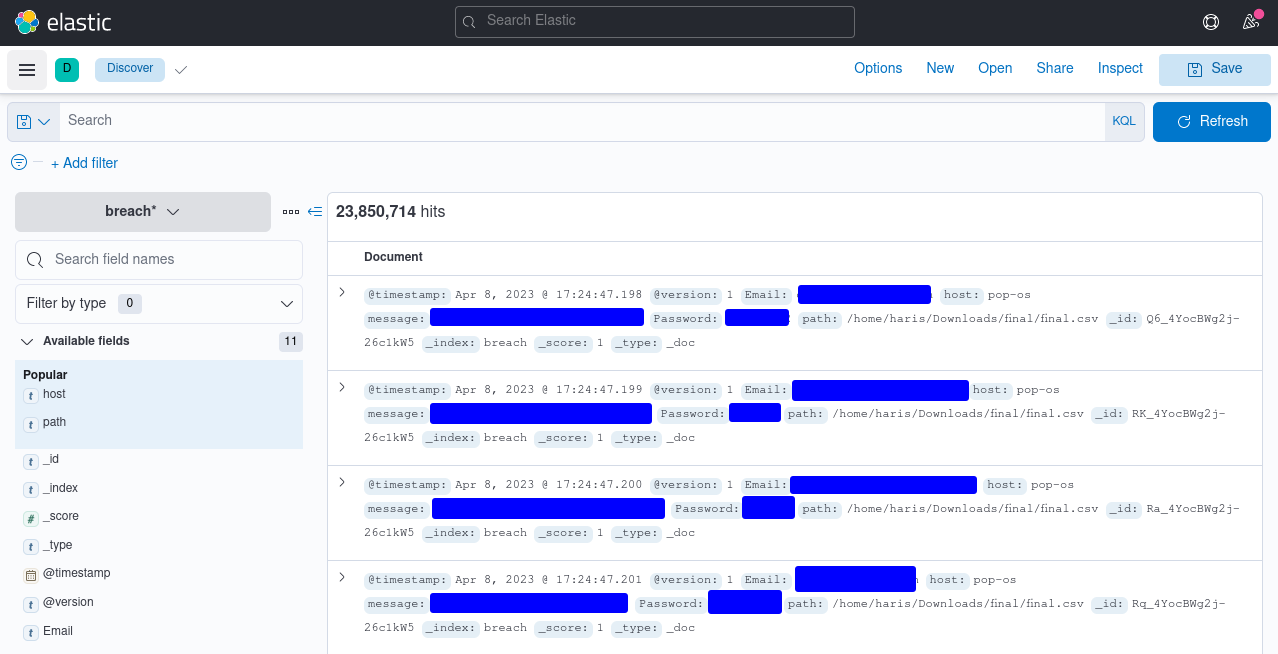1278x654 pixels.
Task: Open the Filter by type dropdown
Action: coord(159,304)
